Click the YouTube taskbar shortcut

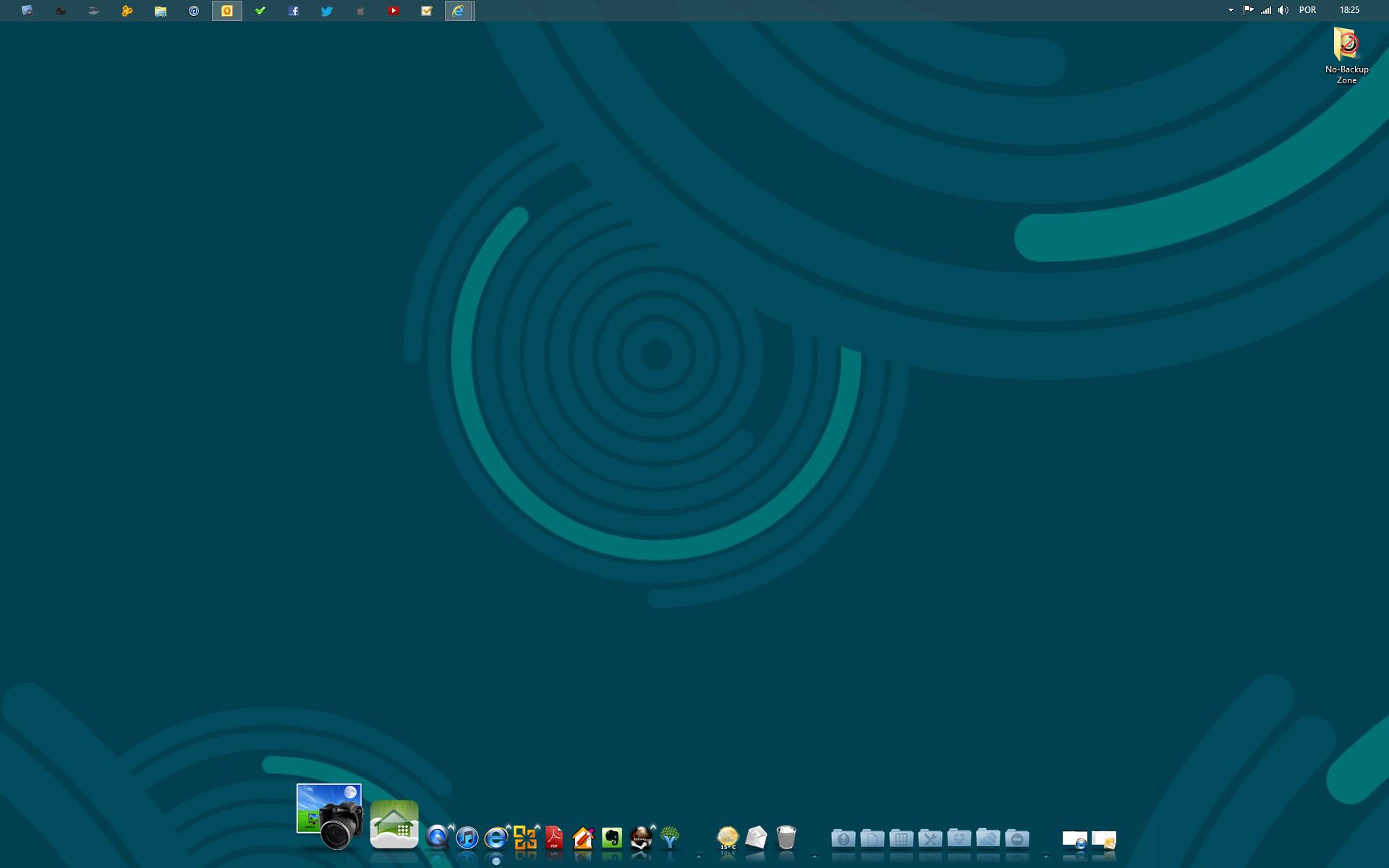pyautogui.click(x=393, y=11)
